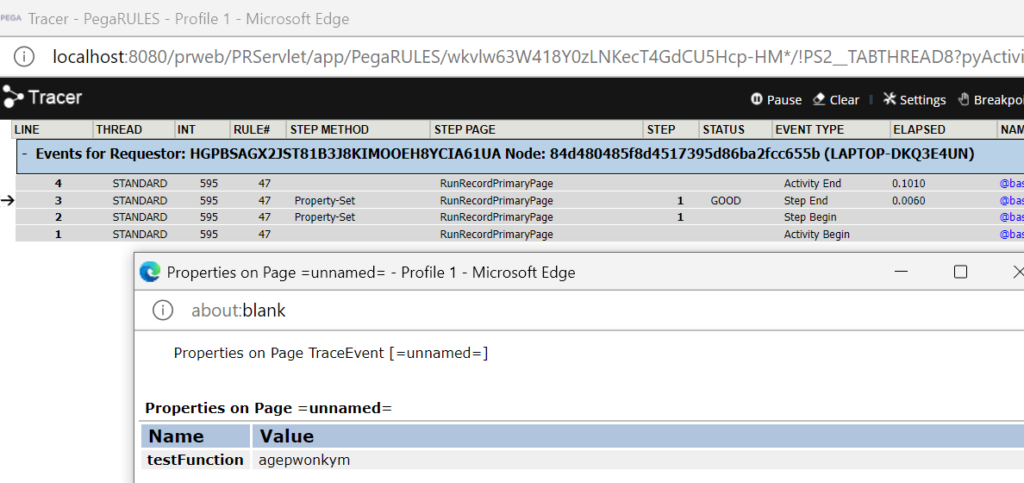Click info icon beside about:blank
Image resolution: width=1024 pixels, height=483 pixels.
[163, 310]
